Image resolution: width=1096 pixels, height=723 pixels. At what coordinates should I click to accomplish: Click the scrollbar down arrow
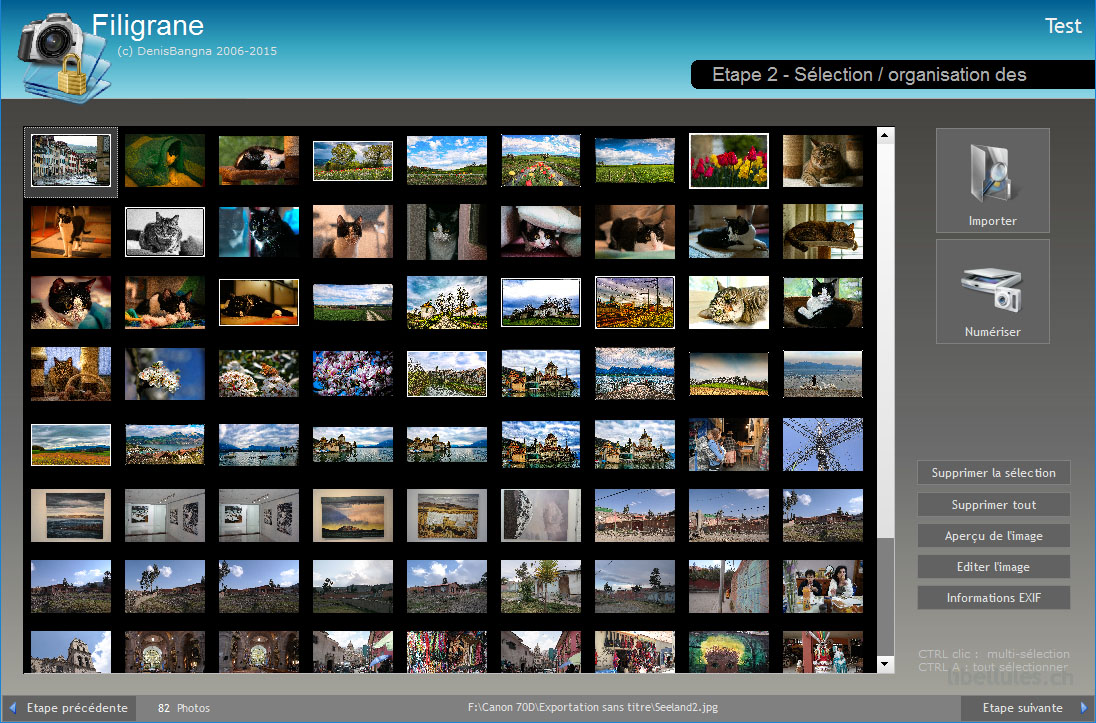885,664
